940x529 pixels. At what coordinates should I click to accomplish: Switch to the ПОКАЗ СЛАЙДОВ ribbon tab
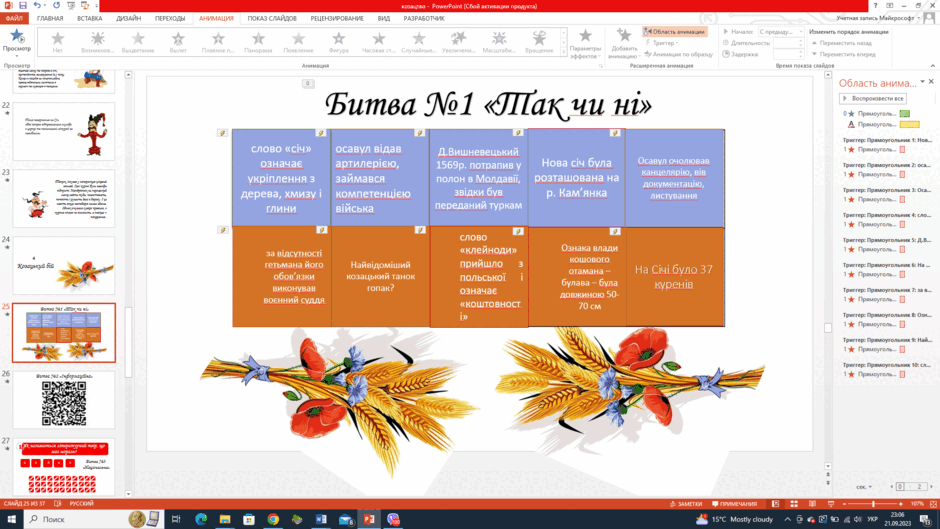coord(272,19)
